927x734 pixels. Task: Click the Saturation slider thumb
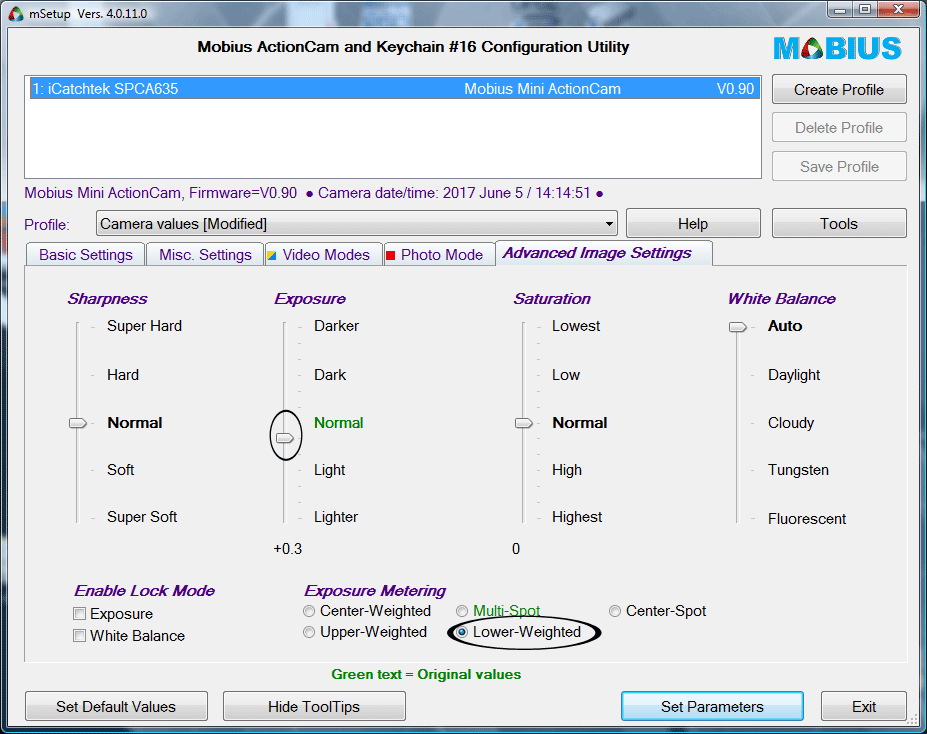[524, 423]
